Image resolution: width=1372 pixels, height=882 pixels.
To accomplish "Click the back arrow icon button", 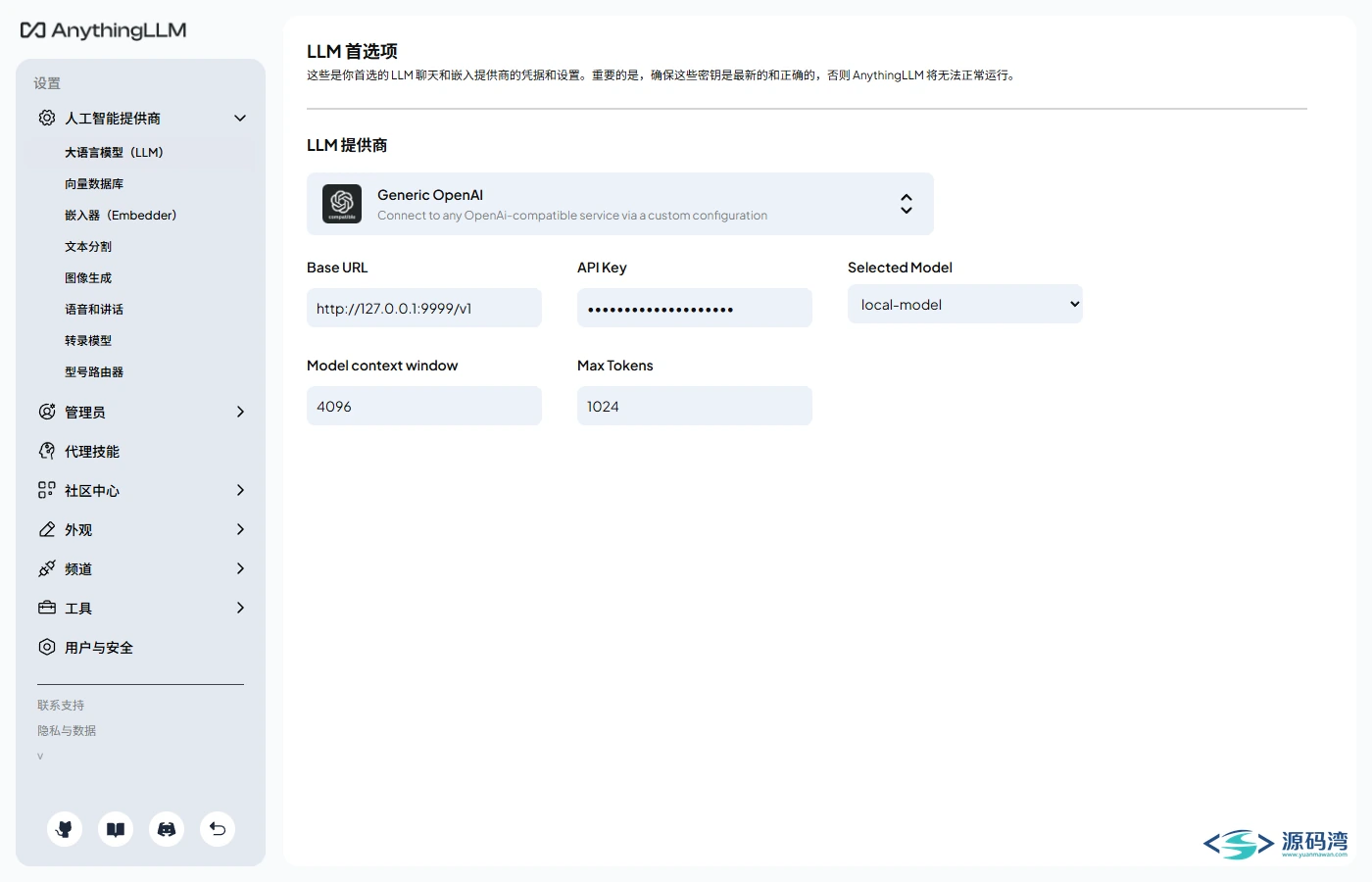I will tap(218, 829).
